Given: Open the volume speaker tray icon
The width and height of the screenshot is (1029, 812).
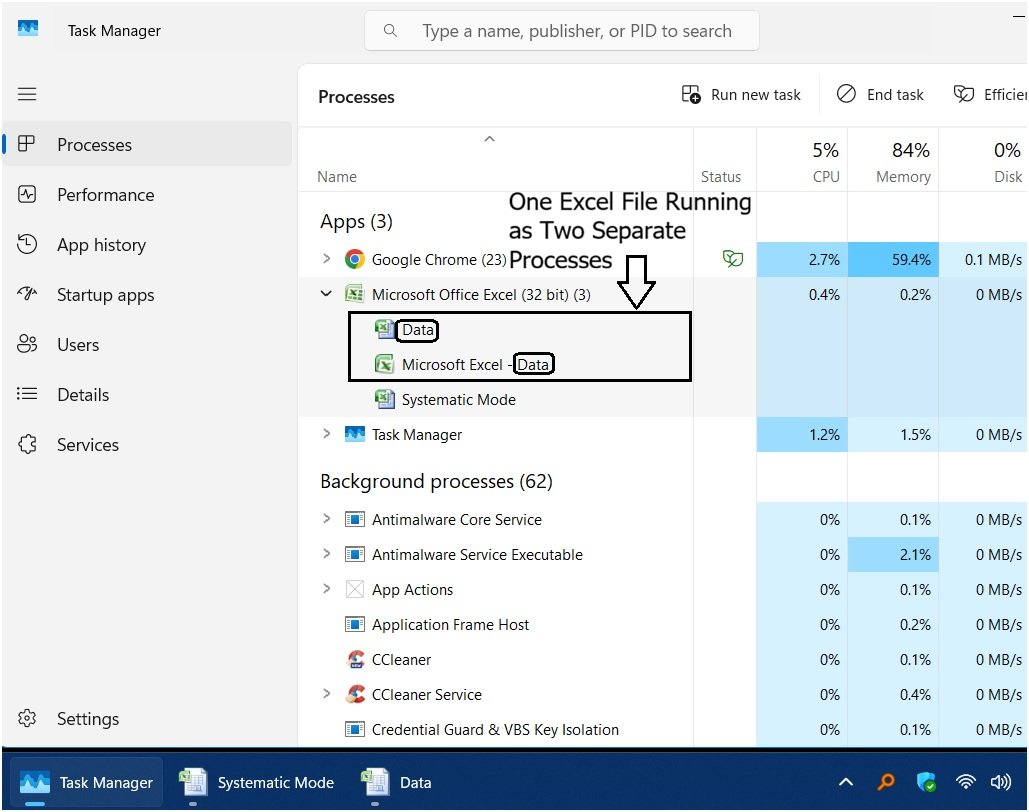Looking at the screenshot, I should pyautogui.click(x=1001, y=782).
